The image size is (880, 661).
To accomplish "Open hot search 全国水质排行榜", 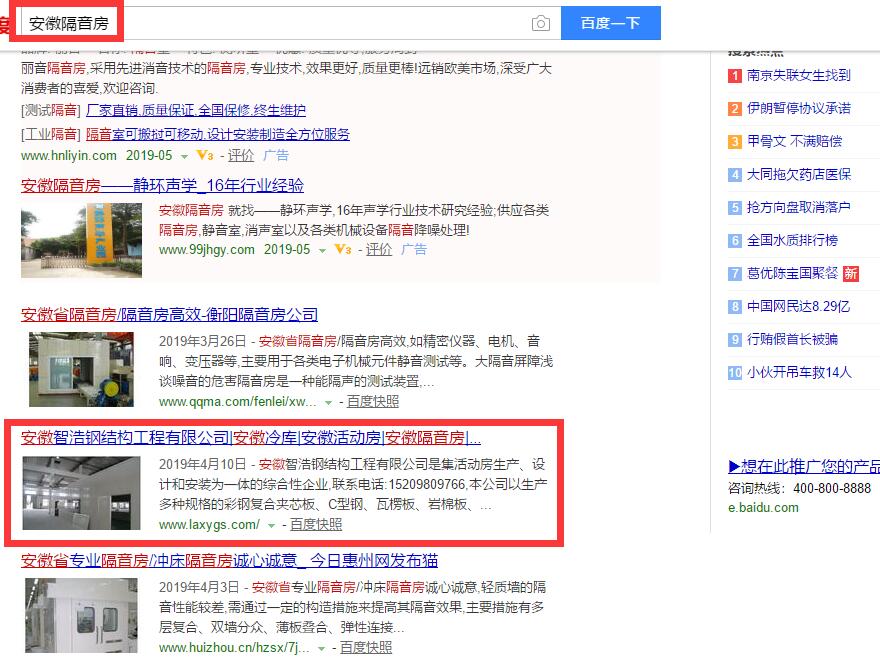I will click(792, 241).
